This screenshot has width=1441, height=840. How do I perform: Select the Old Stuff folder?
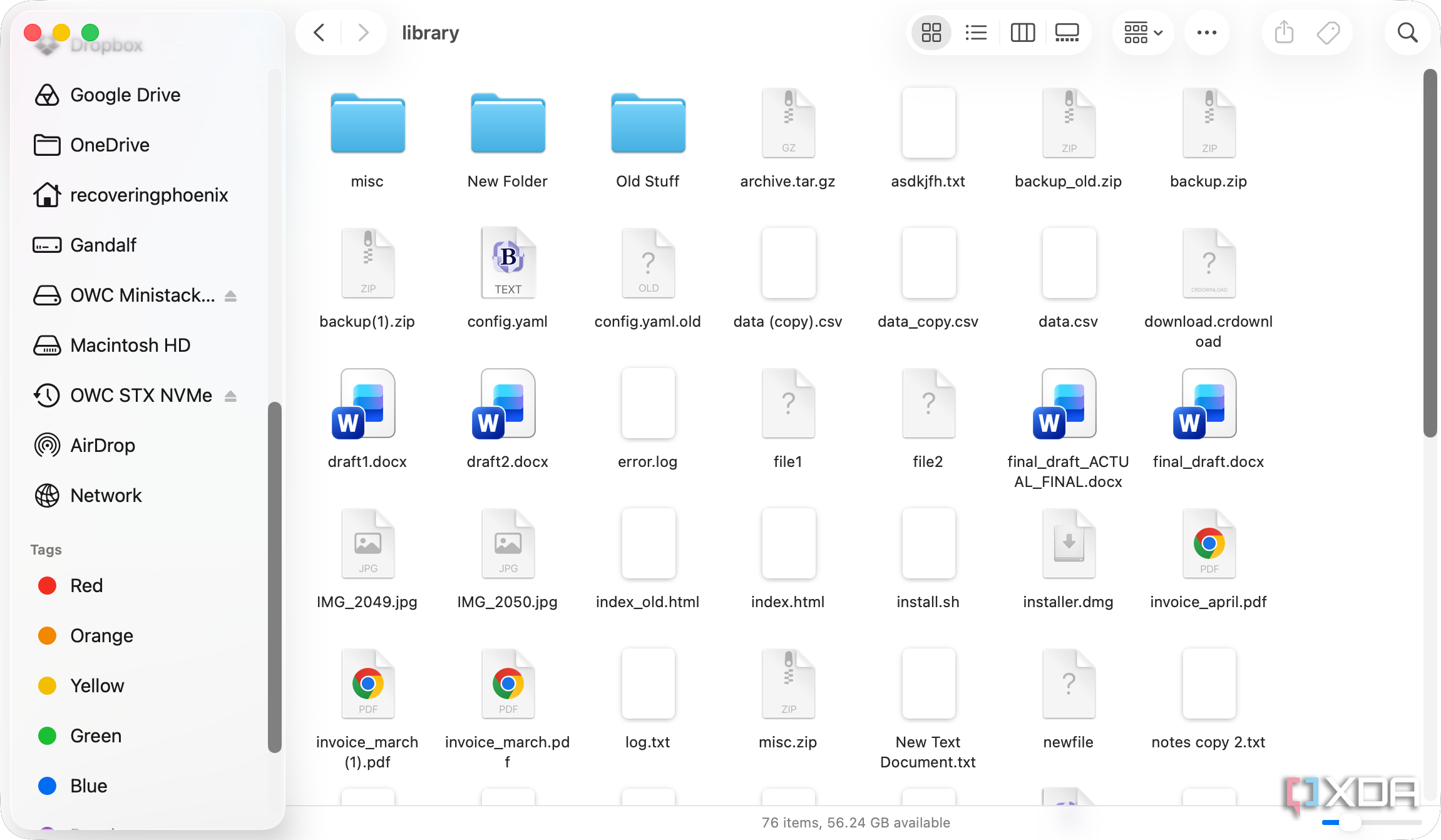(x=648, y=139)
